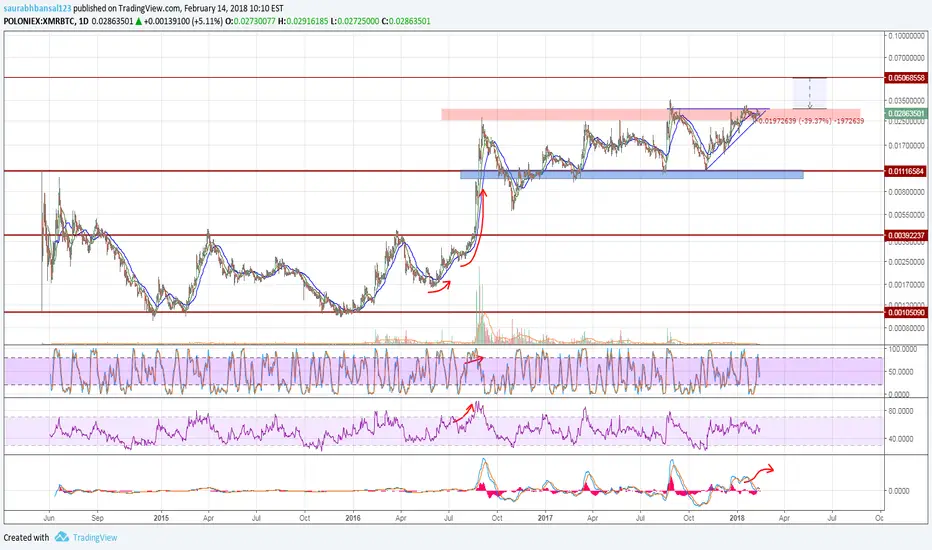Open the saurabhbansal123 author link
The width and height of the screenshot is (932, 550).
[37, 8]
